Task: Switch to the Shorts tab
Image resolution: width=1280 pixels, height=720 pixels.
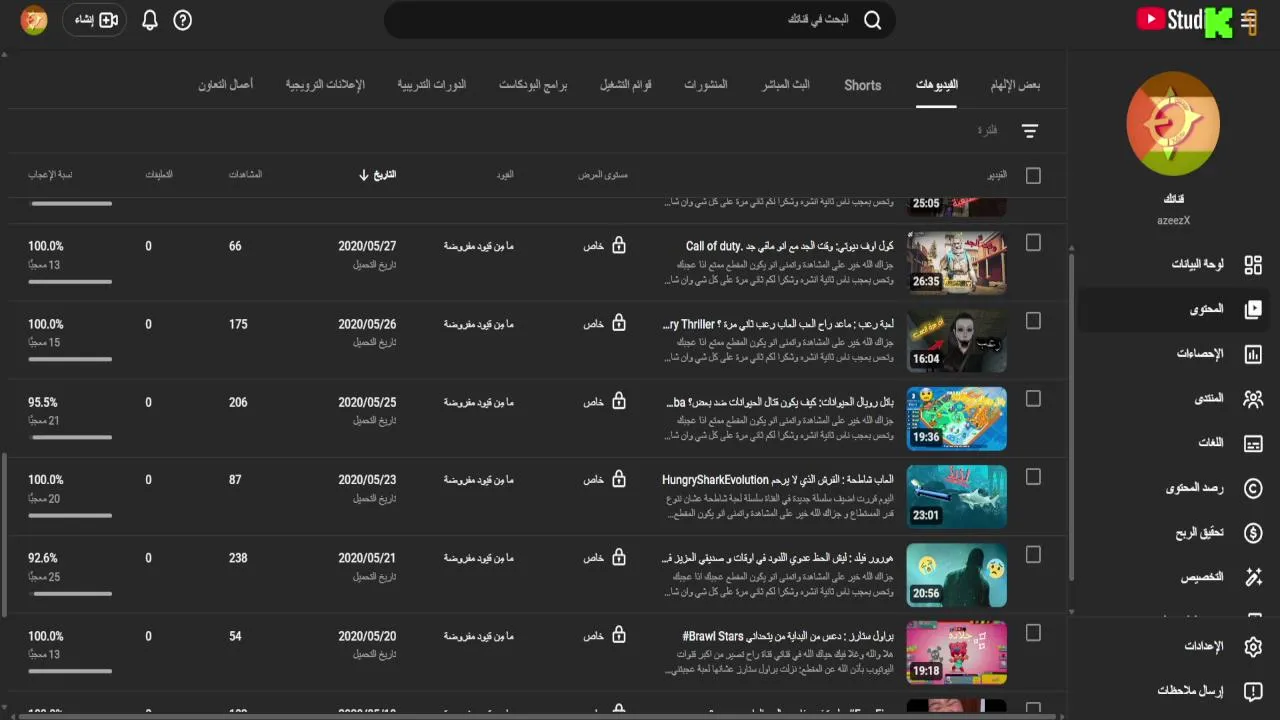Action: [862, 85]
